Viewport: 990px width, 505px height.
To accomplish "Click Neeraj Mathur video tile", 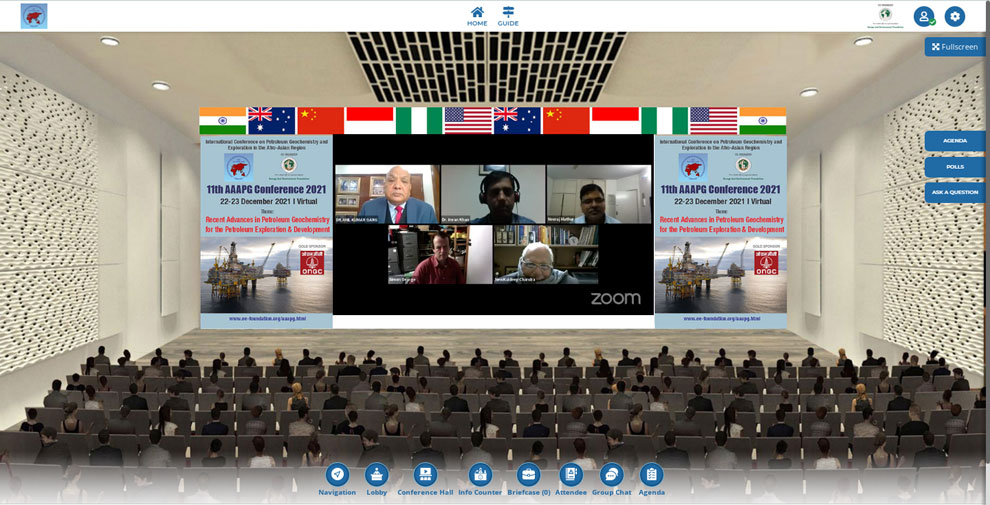I will [599, 194].
